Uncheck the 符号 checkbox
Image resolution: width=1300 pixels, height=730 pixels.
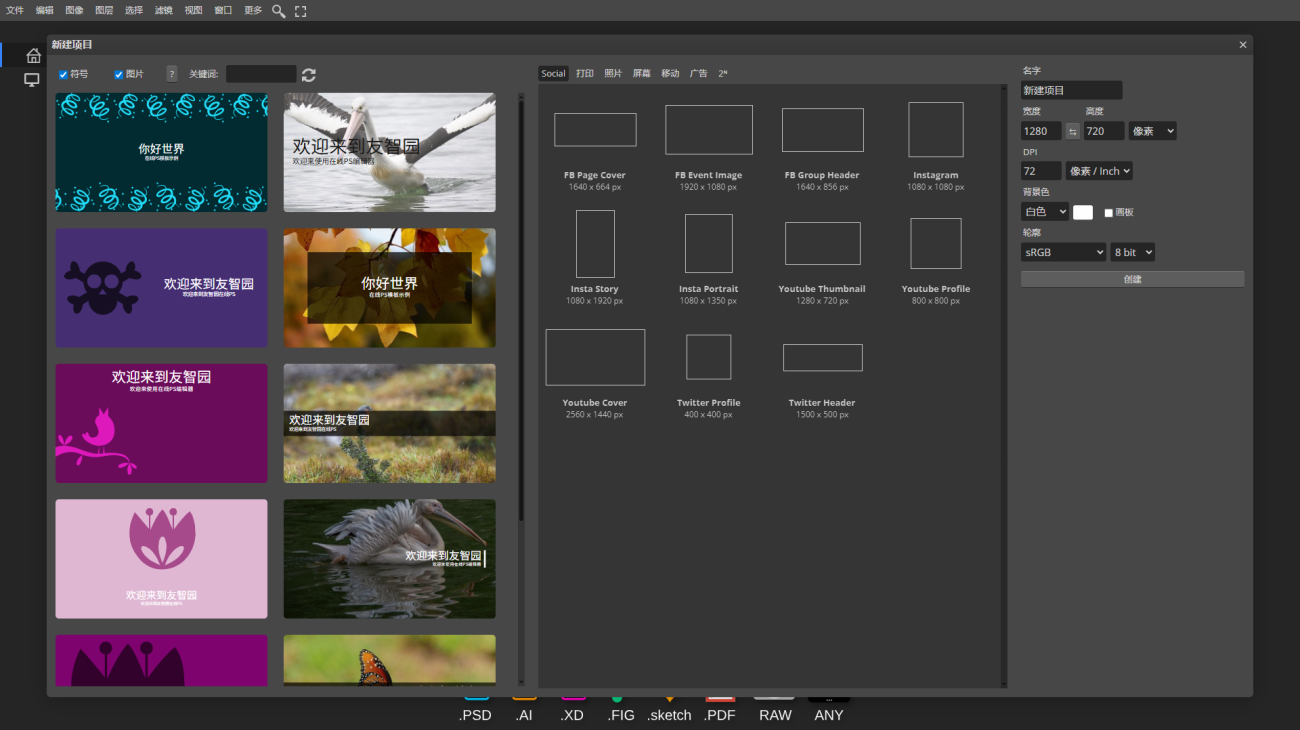63,75
